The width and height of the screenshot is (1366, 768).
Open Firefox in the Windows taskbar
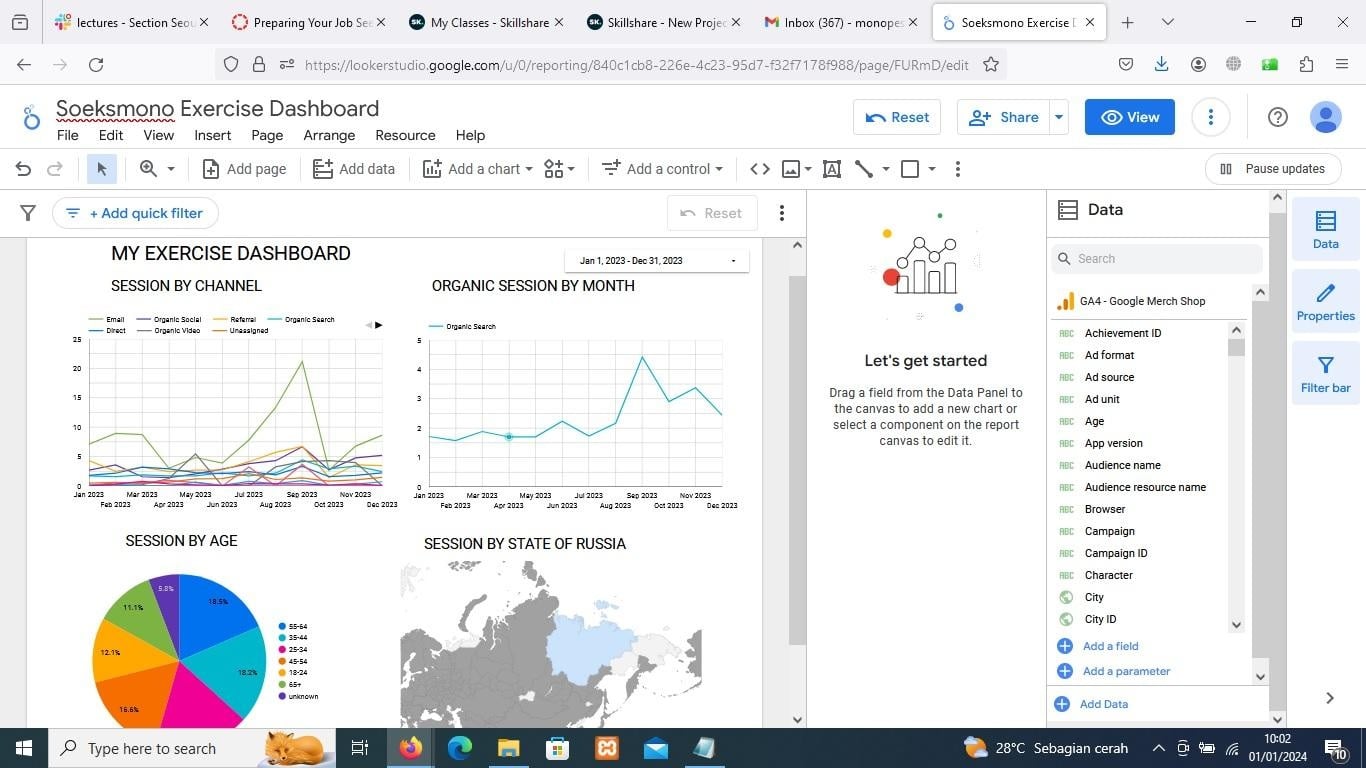point(411,748)
